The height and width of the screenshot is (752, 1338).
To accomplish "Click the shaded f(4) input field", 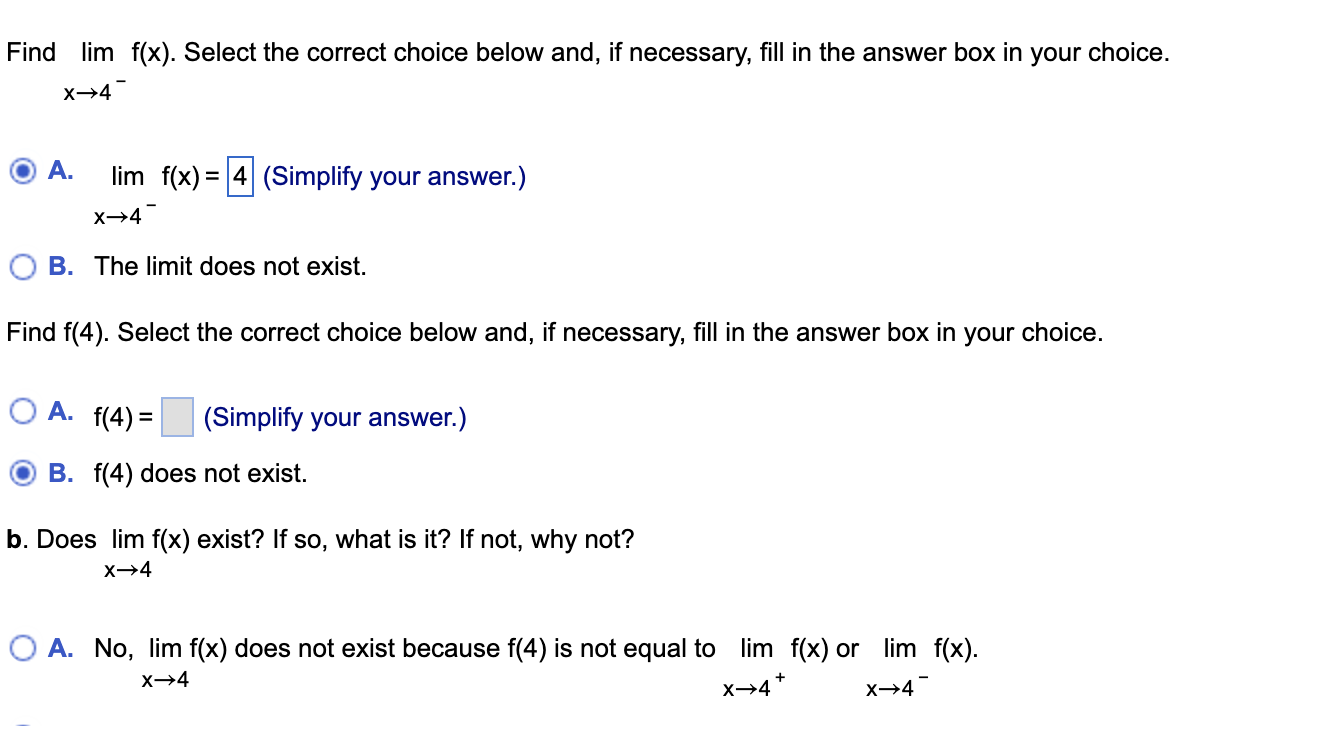I will 176,417.
